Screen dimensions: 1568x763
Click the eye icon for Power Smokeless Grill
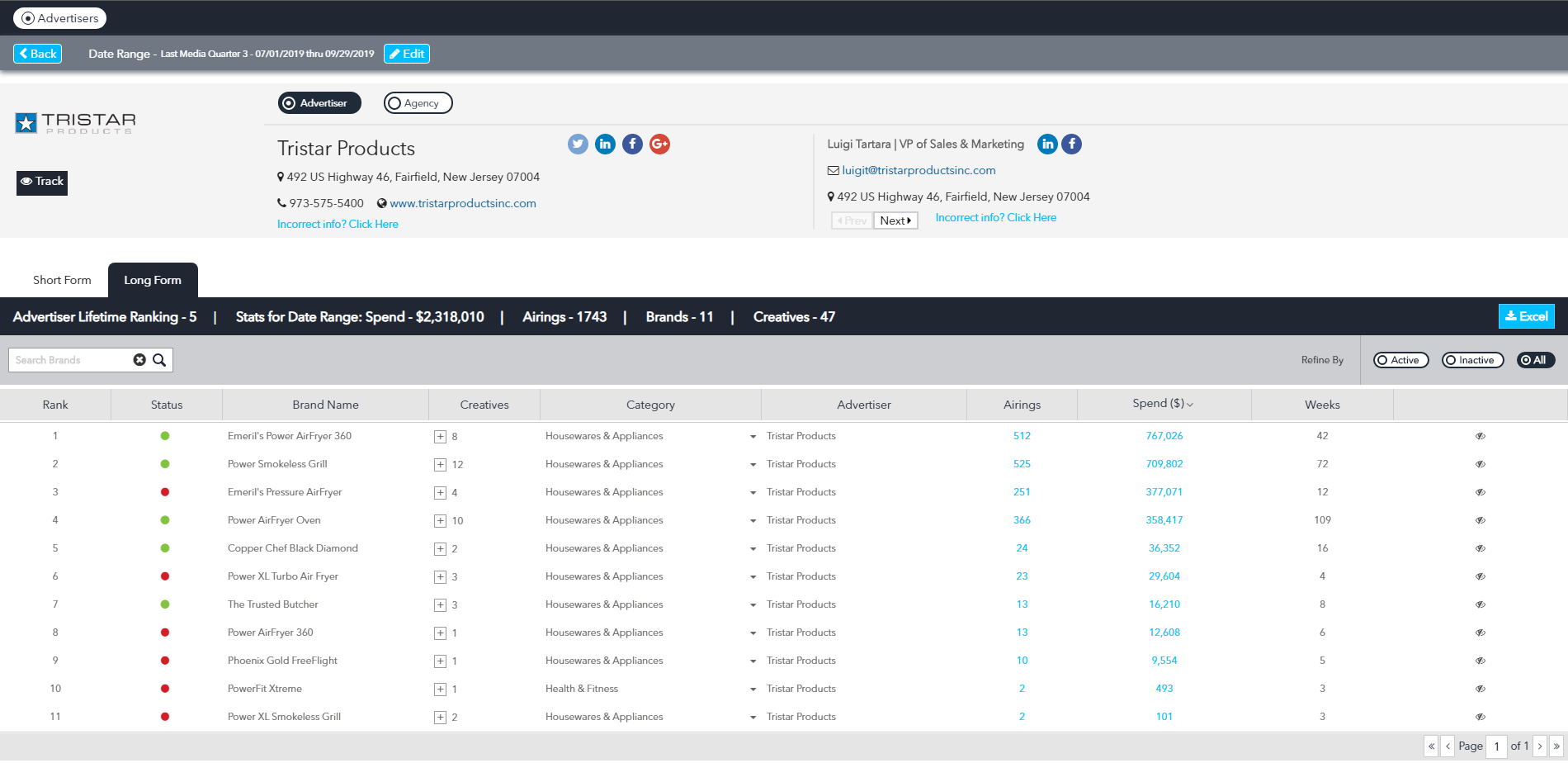1481,464
